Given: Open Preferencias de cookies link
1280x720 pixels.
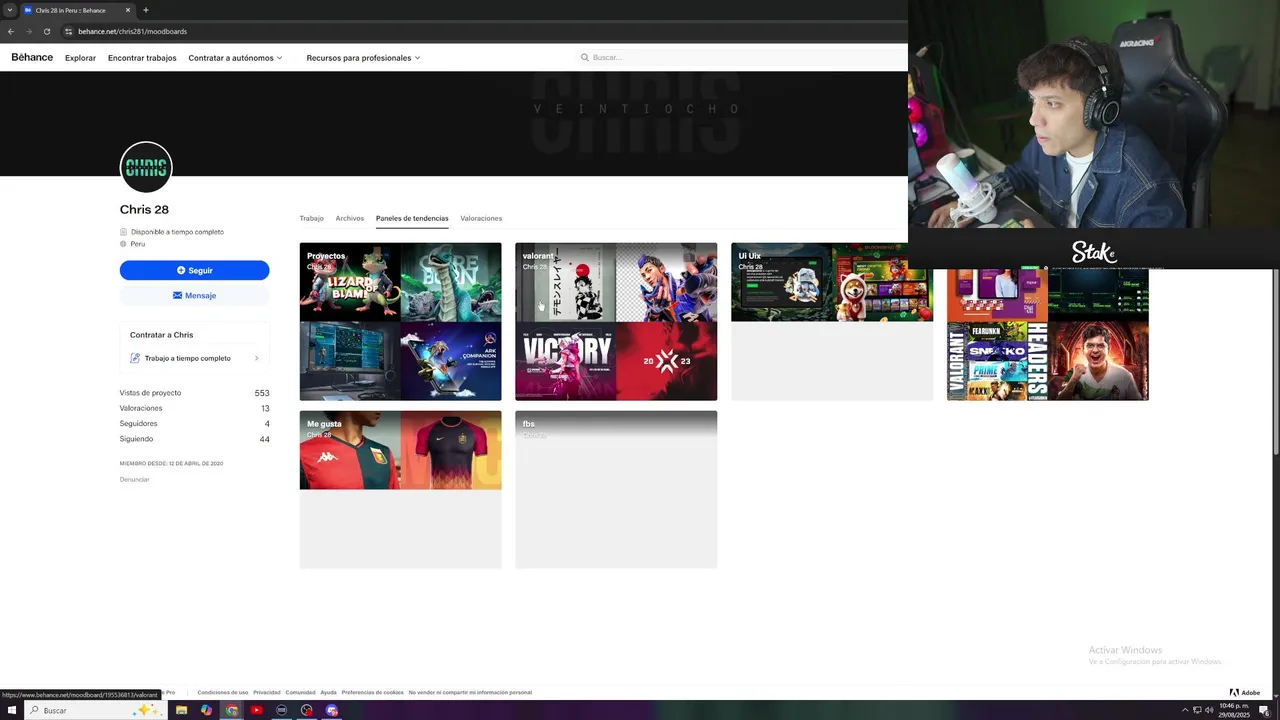Looking at the screenshot, I should tap(372, 692).
